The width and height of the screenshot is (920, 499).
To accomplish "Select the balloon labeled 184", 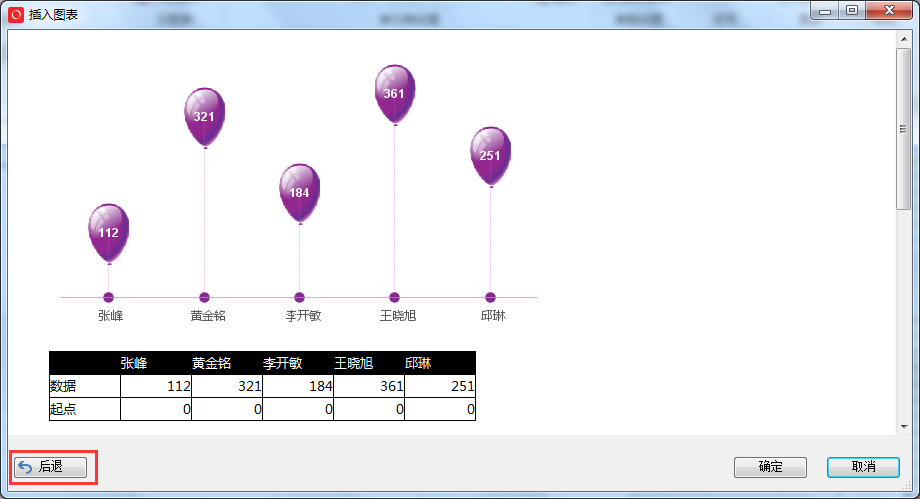I will click(299, 193).
